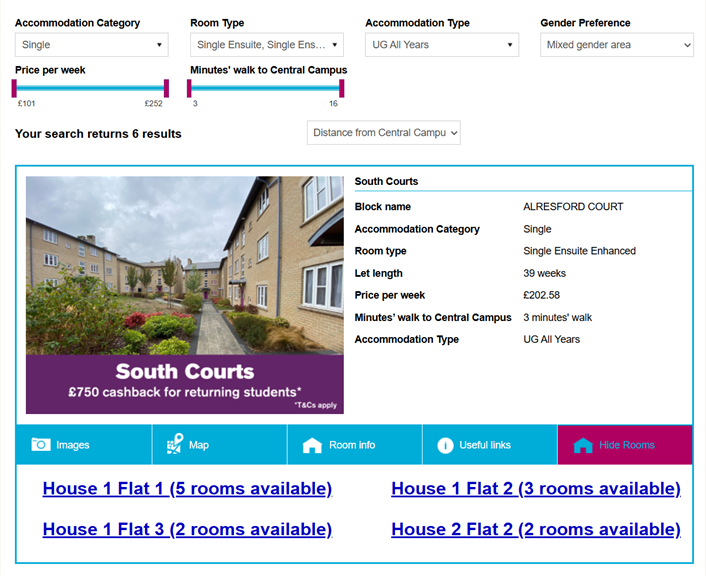The height and width of the screenshot is (576, 706).
Task: Open the Room Type dropdown
Action: click(x=267, y=45)
